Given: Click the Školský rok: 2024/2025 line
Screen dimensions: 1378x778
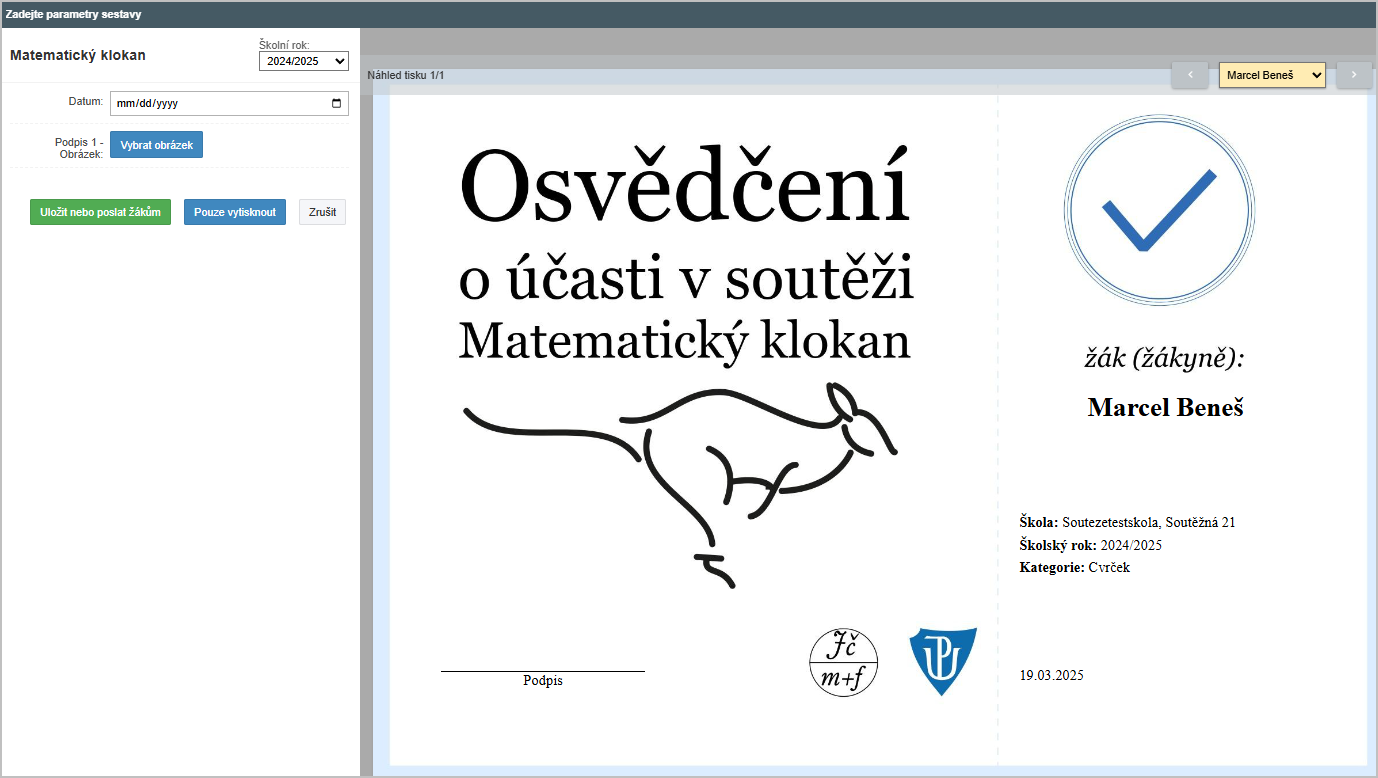Looking at the screenshot, I should pyautogui.click(x=1090, y=545).
